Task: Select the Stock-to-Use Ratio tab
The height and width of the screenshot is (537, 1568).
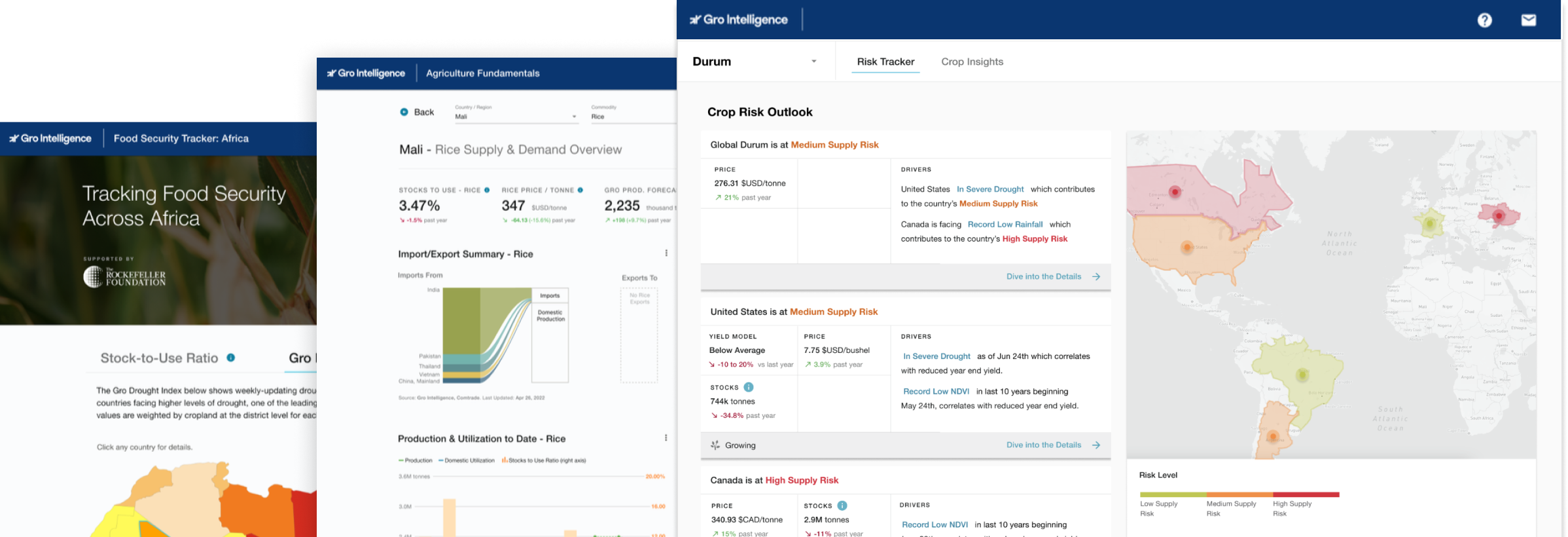Action: (x=159, y=358)
